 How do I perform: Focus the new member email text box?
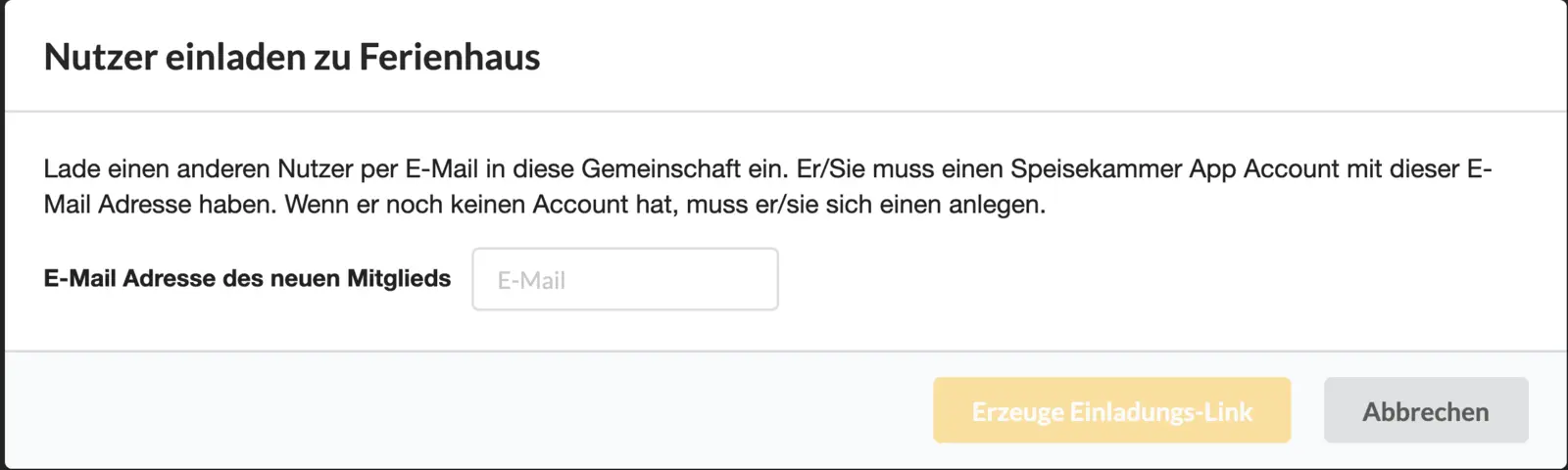click(x=625, y=279)
